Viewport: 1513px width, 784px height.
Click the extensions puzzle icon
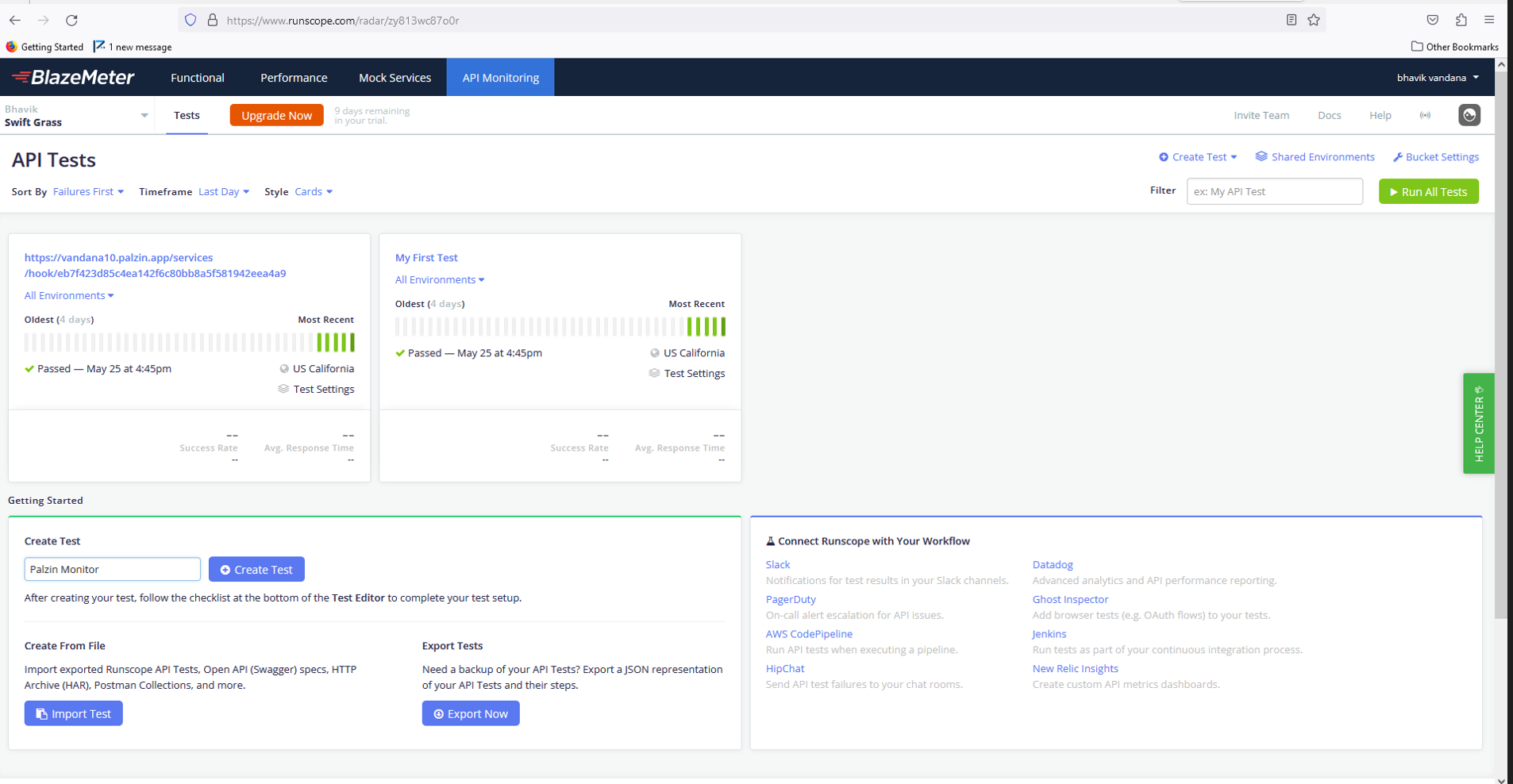coord(1461,20)
